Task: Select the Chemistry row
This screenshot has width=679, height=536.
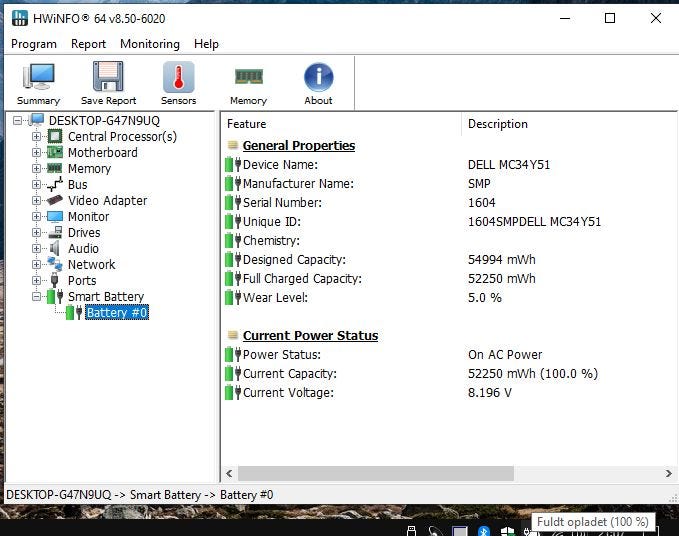Action: (449, 241)
